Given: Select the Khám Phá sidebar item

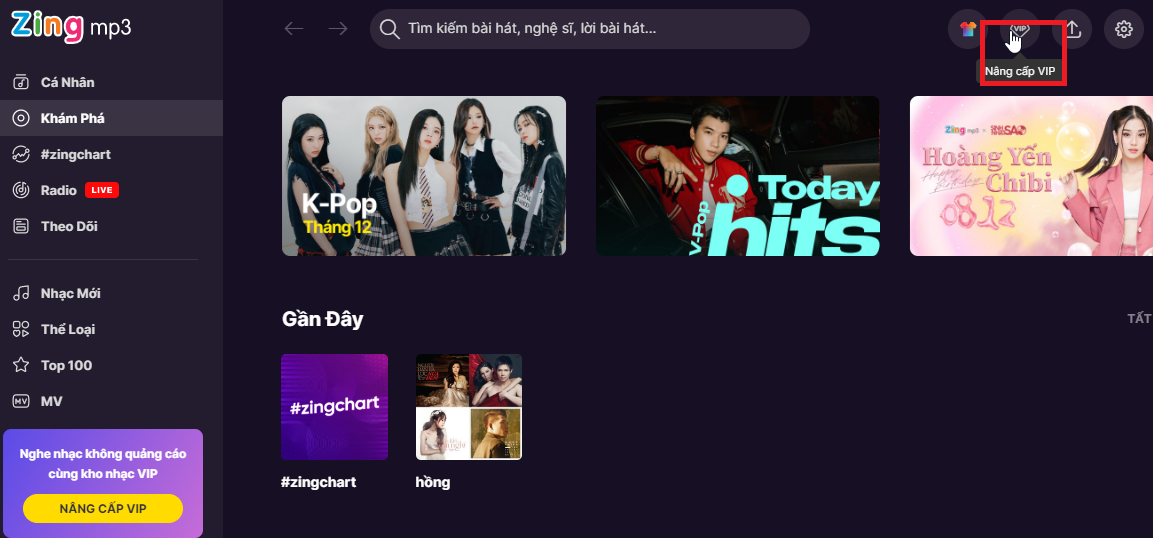Looking at the screenshot, I should coord(111,118).
